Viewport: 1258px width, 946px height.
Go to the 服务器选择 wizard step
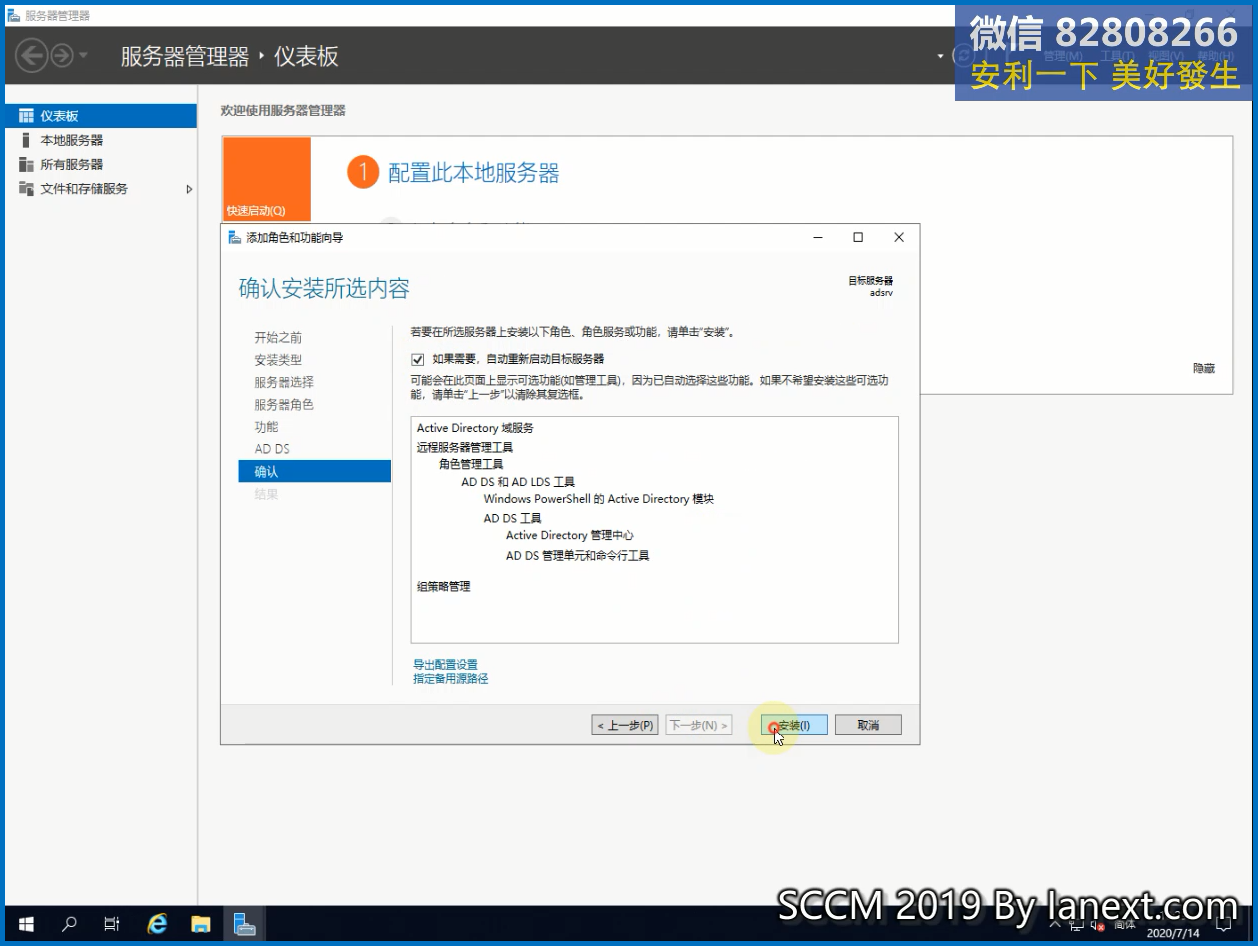(284, 382)
